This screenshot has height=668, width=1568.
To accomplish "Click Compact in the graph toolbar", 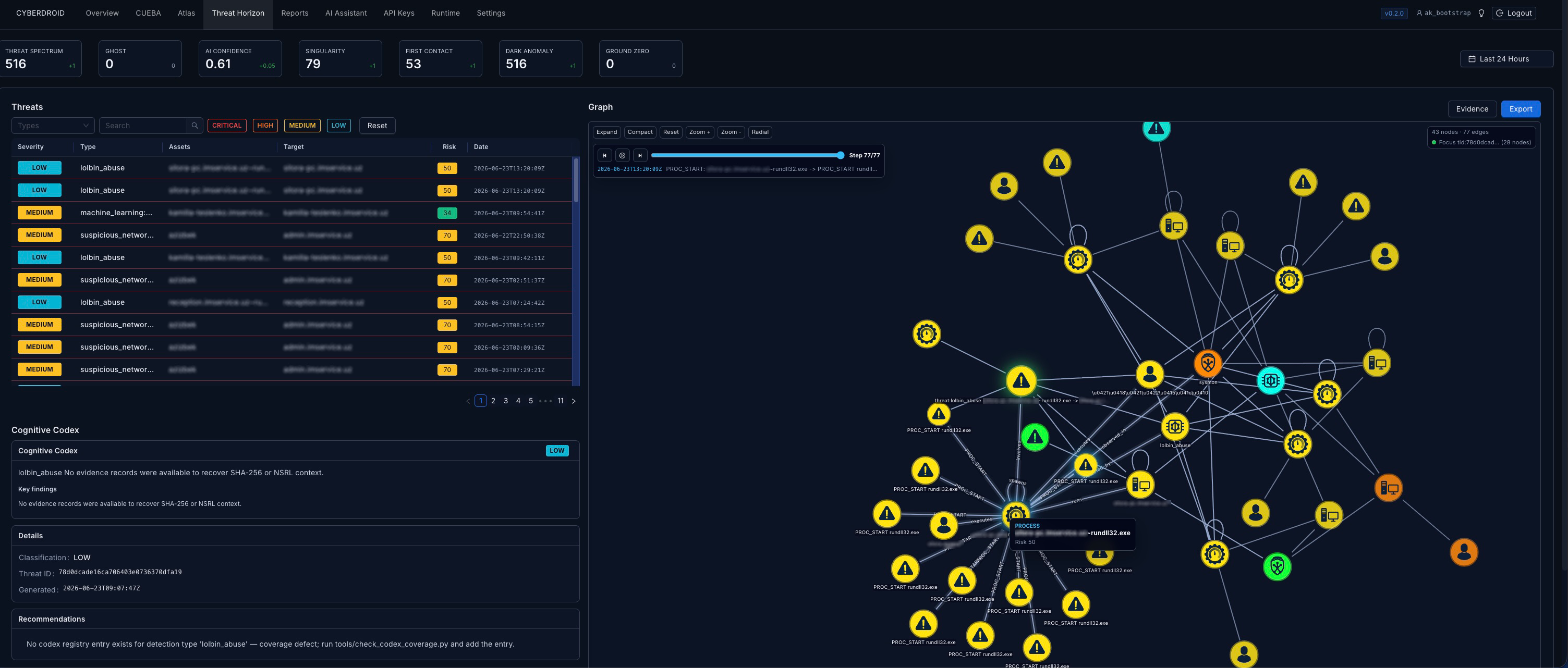I will coord(640,132).
